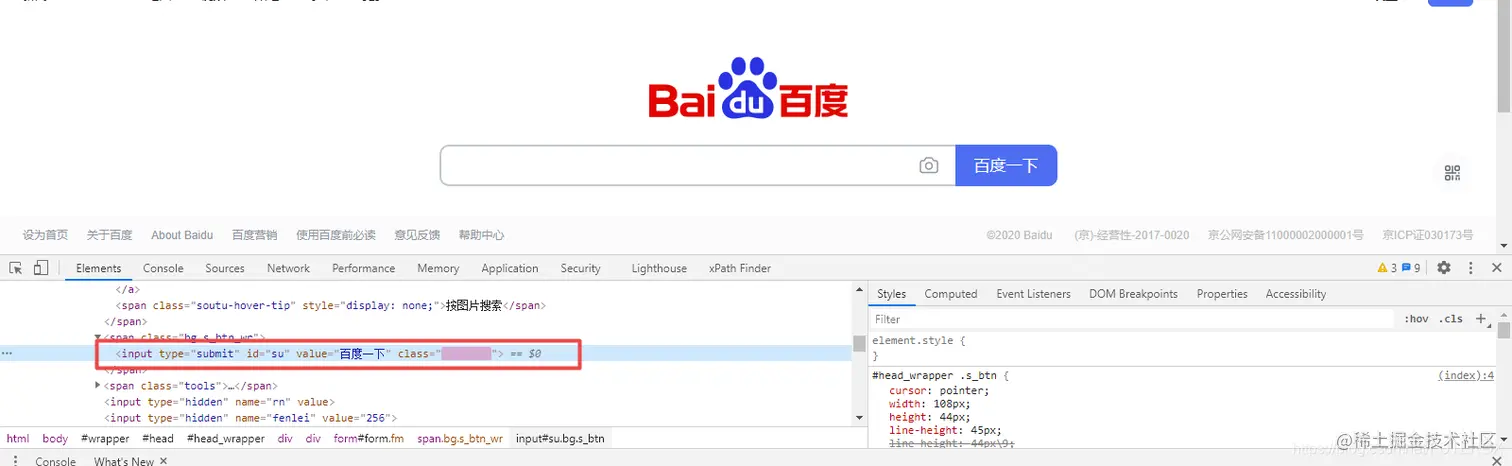Click the 百度营销 footer link
This screenshot has width=1512, height=466.
255,235
